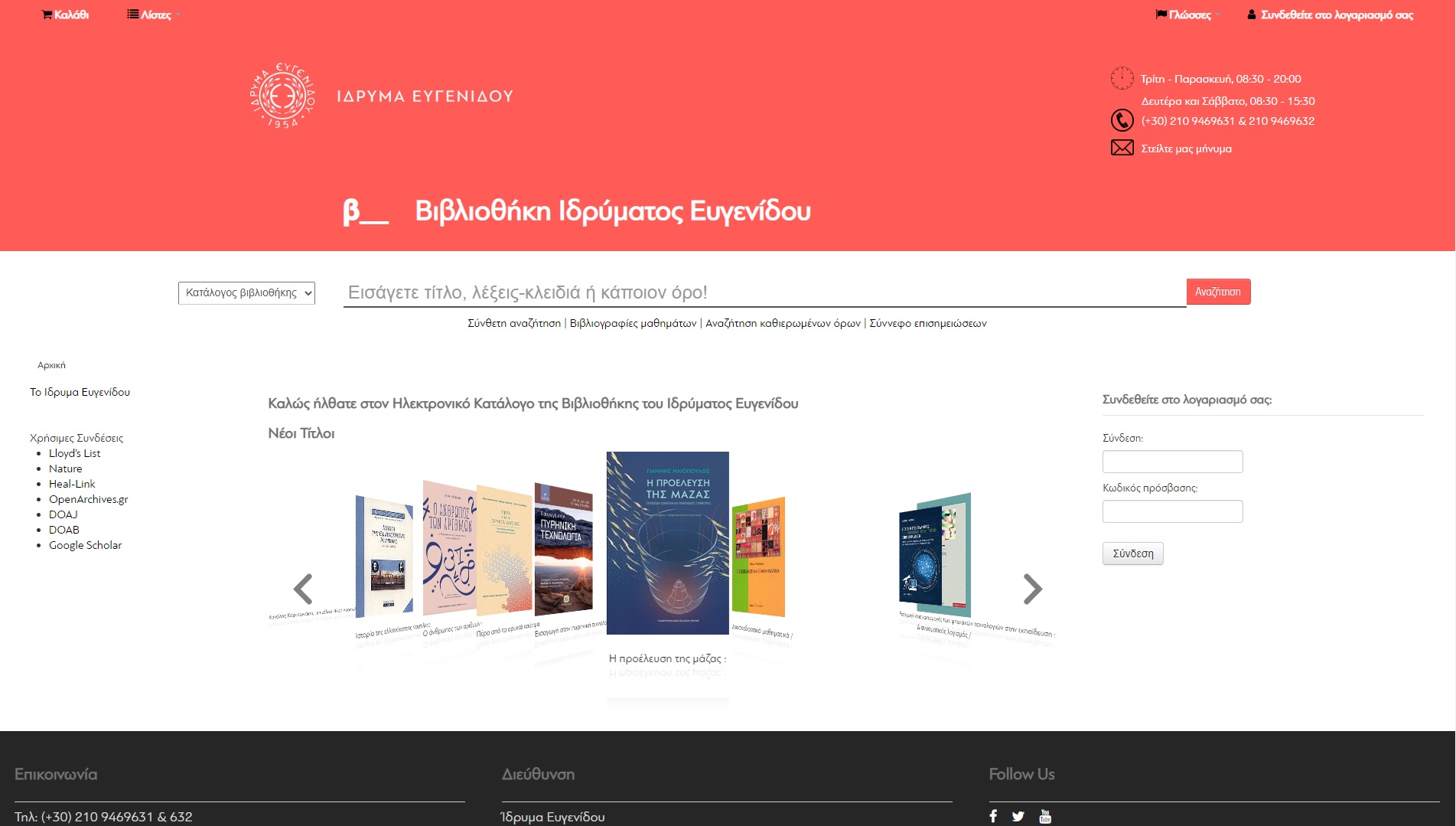Screen dimensions: 1456x826
Task: Click the clock opening hours icon
Action: (x=1122, y=78)
